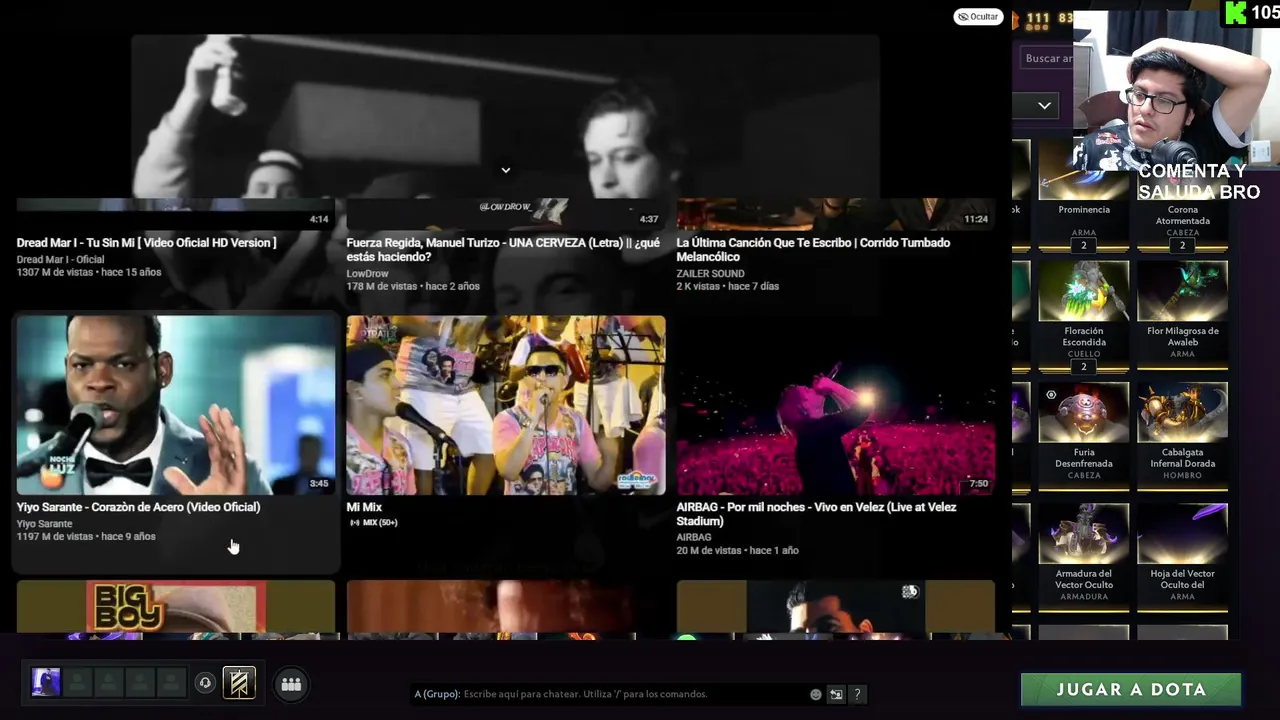The image size is (1280, 720).
Task: Select the Cabalgata Infernal Dorada item
Action: point(1183,435)
